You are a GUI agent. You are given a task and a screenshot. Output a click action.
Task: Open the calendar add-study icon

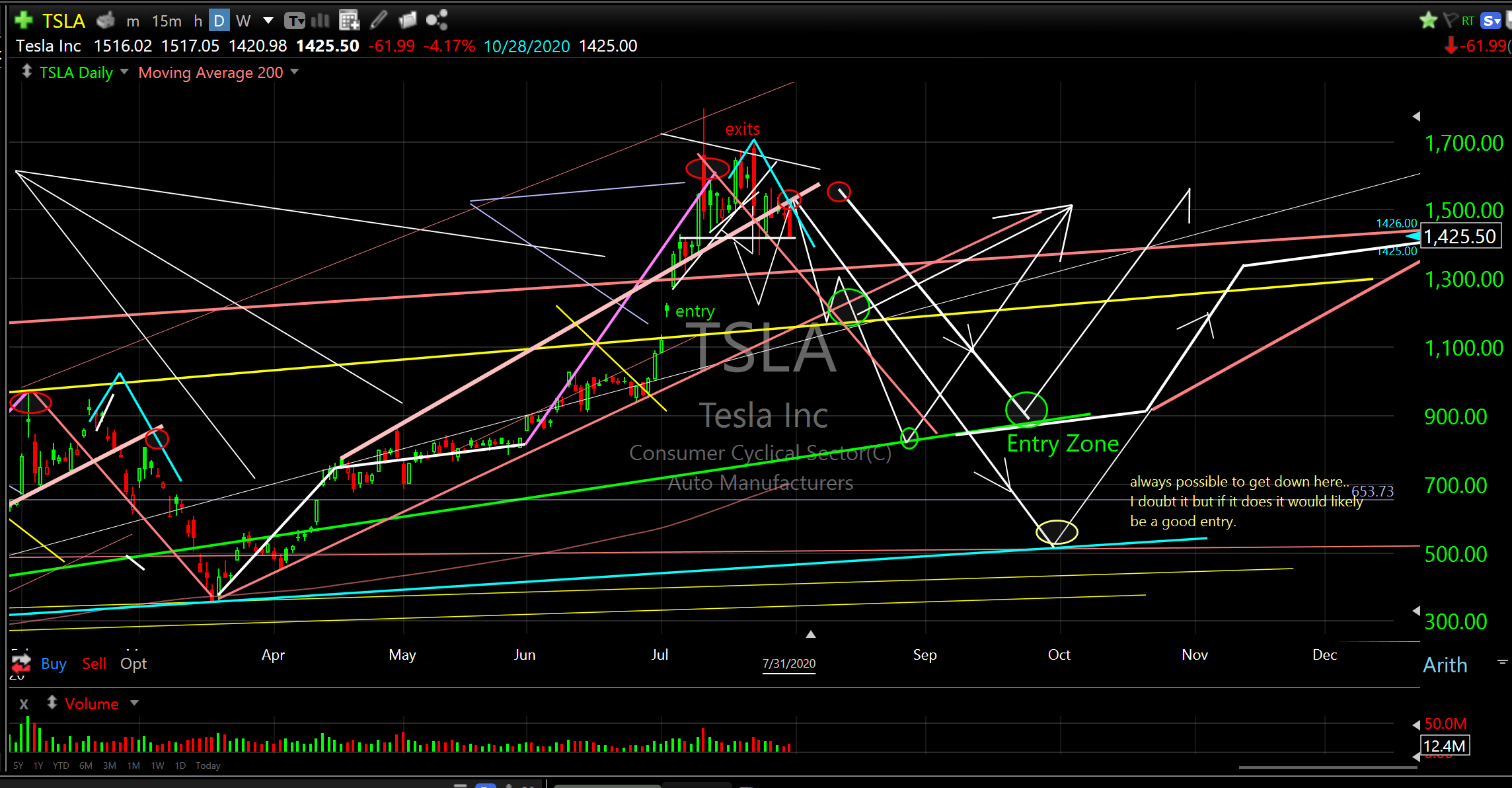click(x=349, y=20)
